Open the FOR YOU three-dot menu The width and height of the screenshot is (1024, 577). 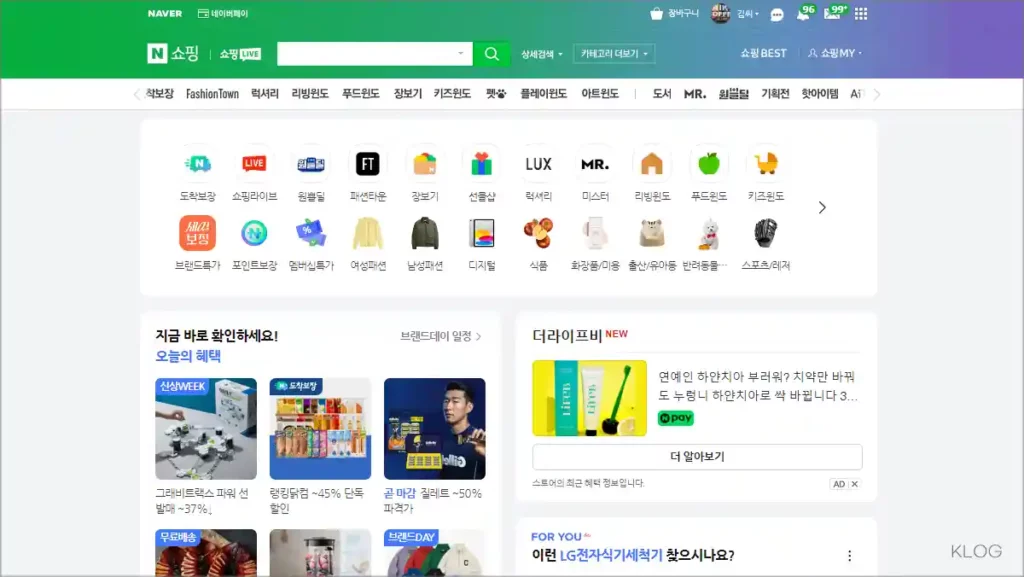coord(849,555)
